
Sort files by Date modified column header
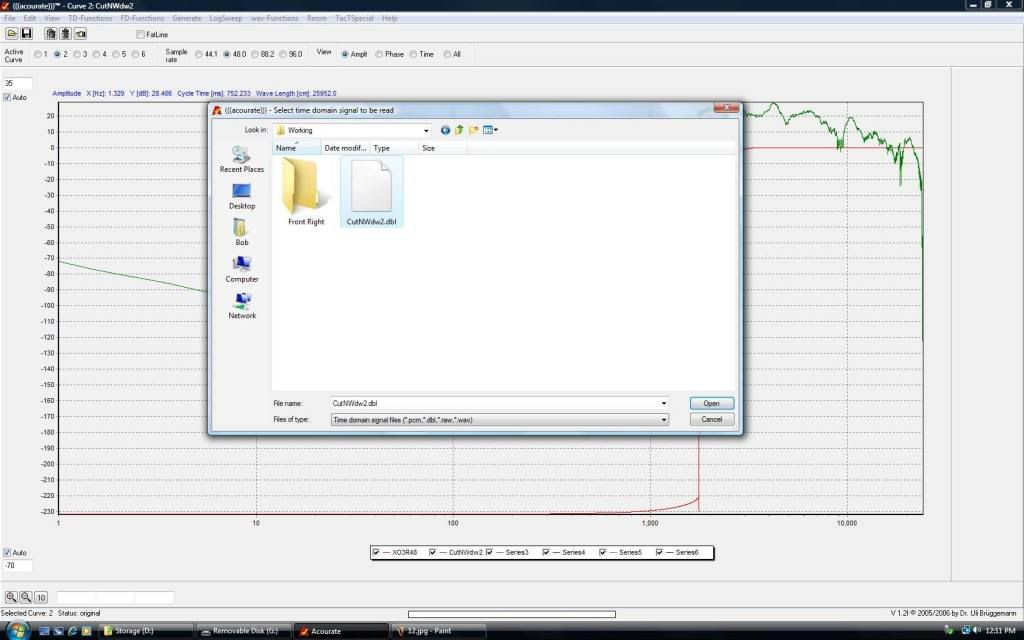tap(345, 148)
